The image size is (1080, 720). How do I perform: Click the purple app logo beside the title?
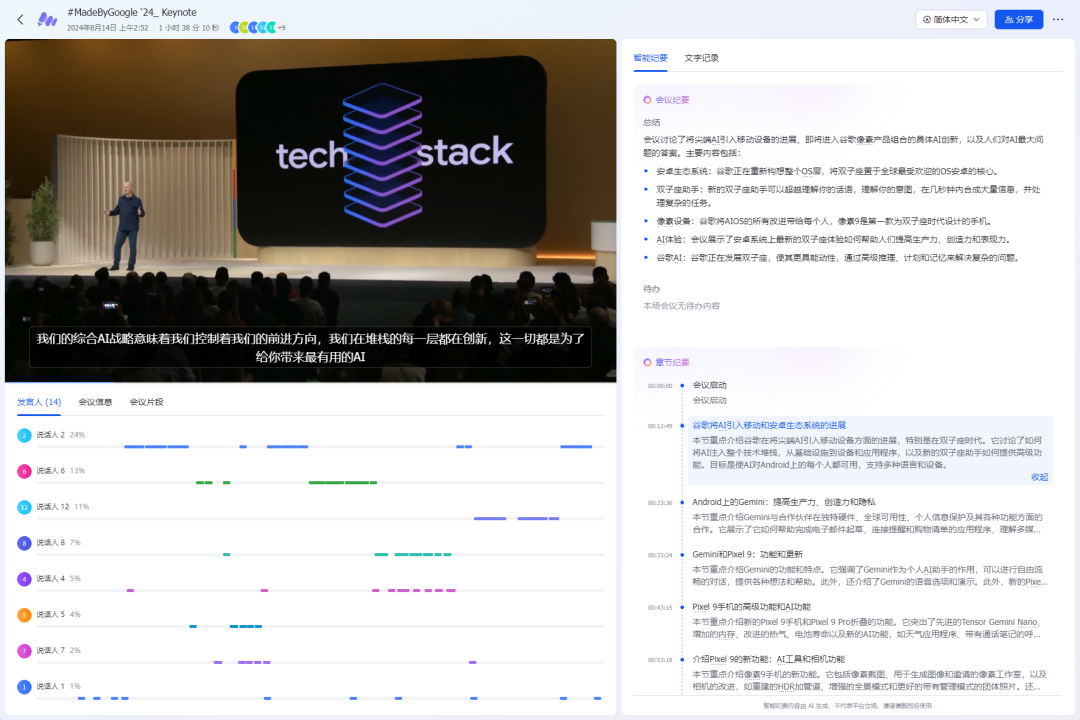[47, 19]
